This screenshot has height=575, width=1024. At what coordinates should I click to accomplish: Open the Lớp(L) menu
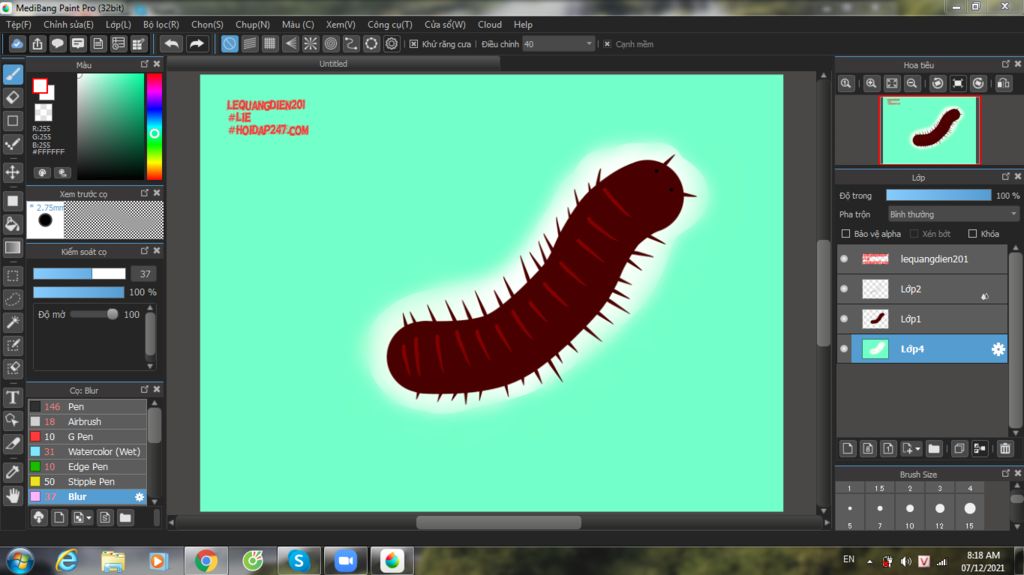(x=118, y=24)
